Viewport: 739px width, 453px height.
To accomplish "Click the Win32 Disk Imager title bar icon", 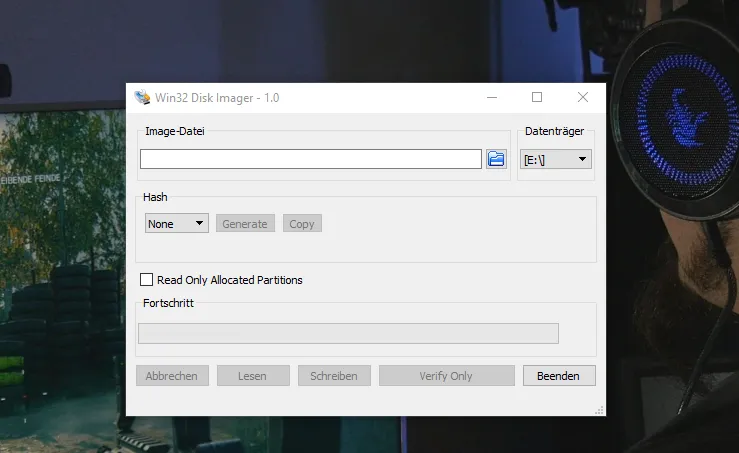I will coord(142,97).
